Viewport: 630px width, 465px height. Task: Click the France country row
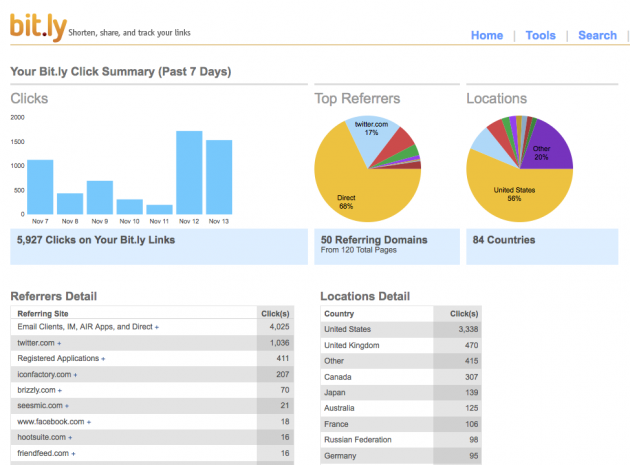pyautogui.click(x=401, y=424)
